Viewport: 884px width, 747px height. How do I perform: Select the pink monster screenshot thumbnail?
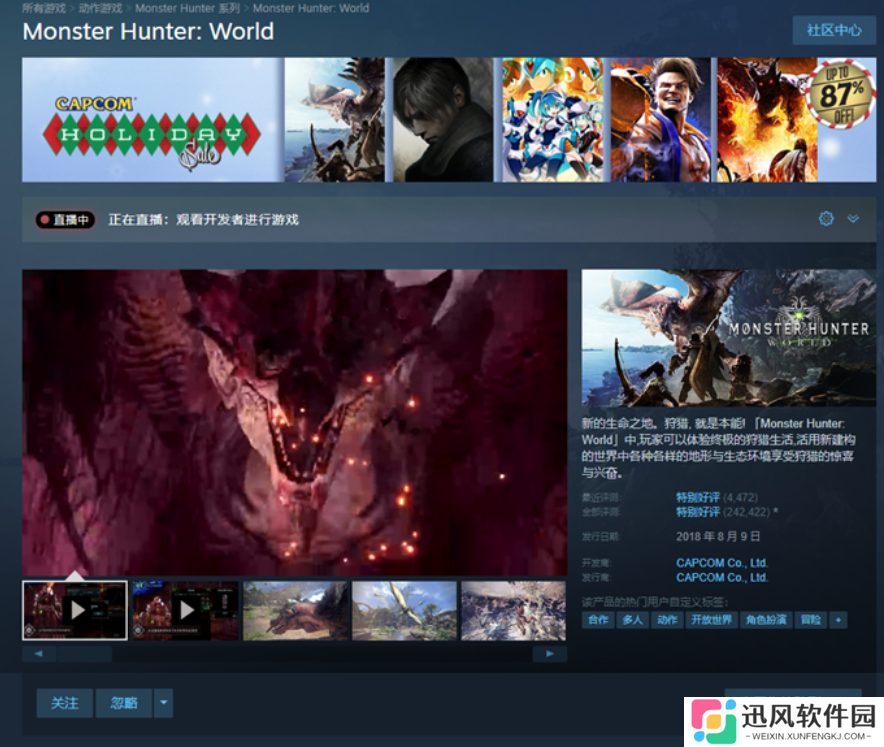pyautogui.click(x=295, y=611)
